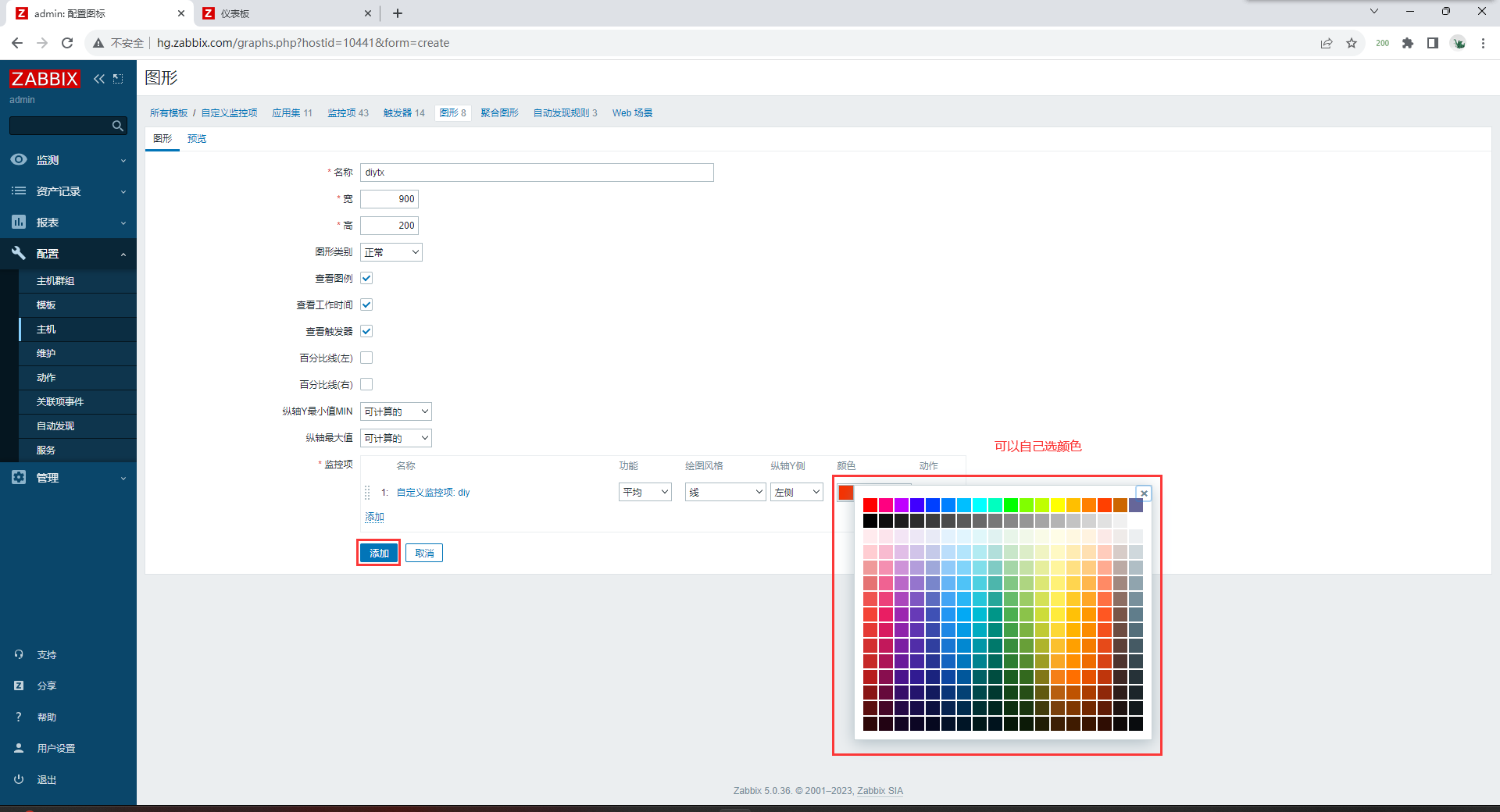
Task: Reload the page with the refresh icon
Action: tap(67, 43)
